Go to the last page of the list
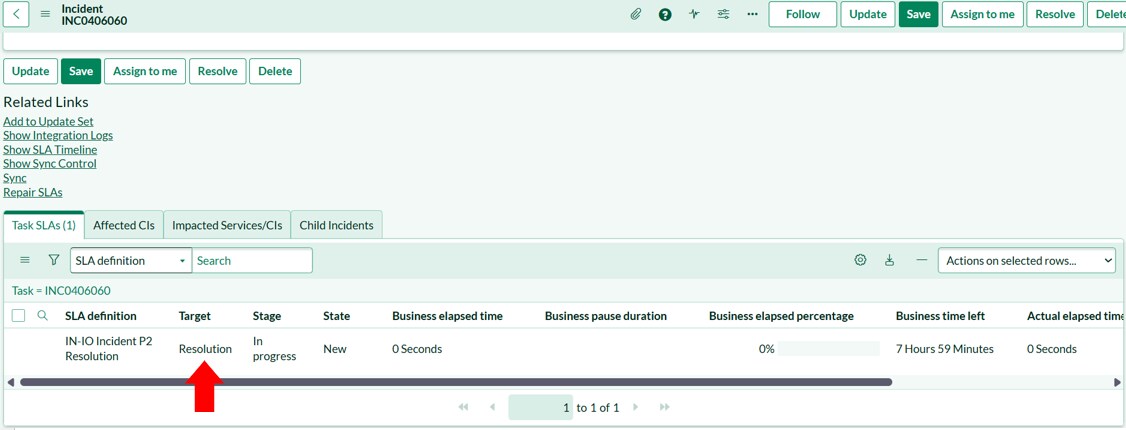 coord(664,407)
